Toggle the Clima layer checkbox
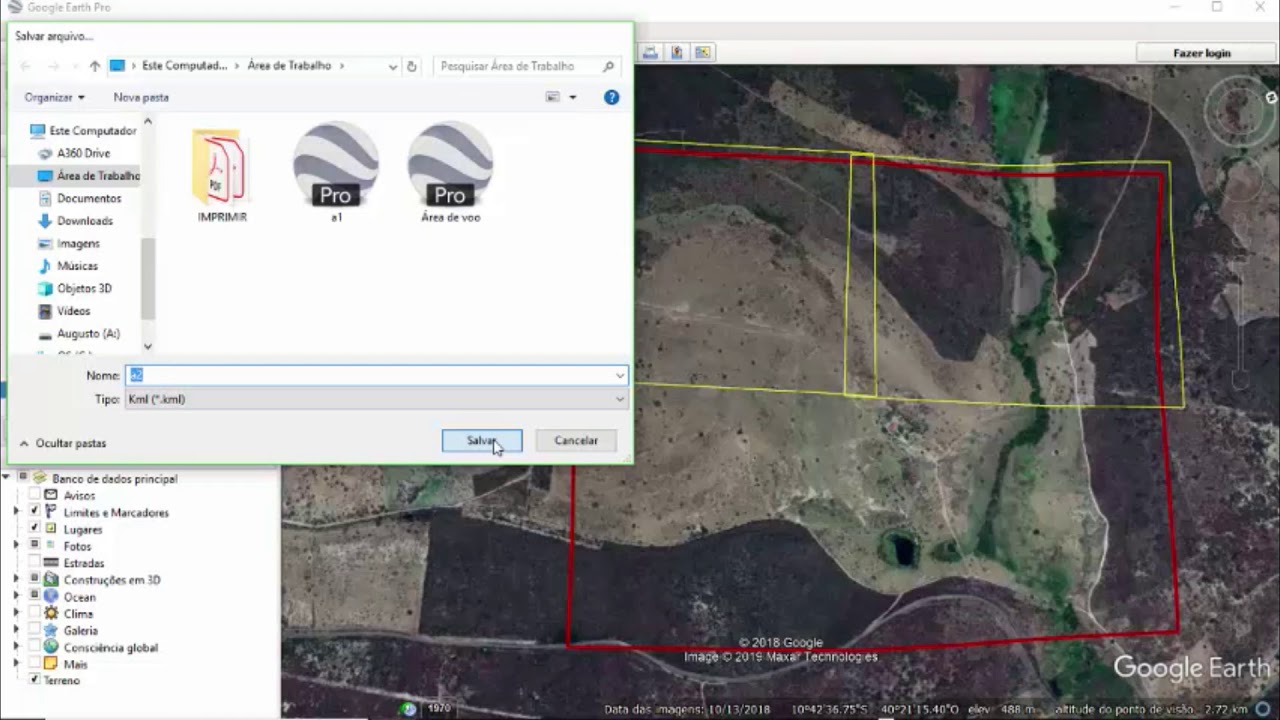 (35, 613)
